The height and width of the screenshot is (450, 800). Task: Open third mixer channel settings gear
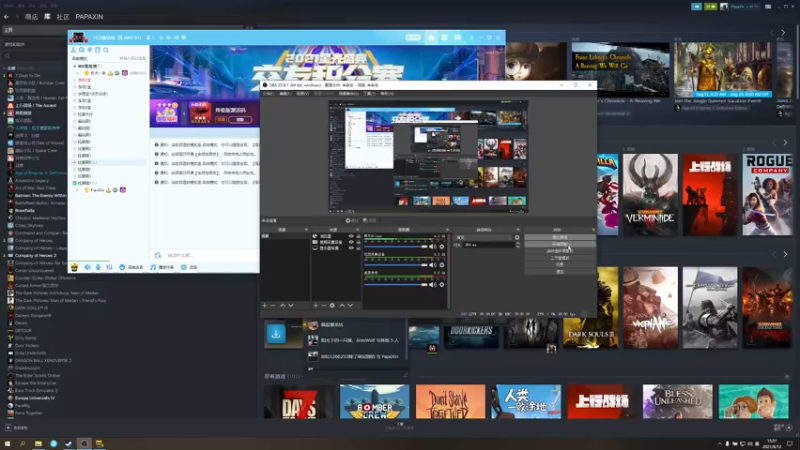pyautogui.click(x=442, y=285)
